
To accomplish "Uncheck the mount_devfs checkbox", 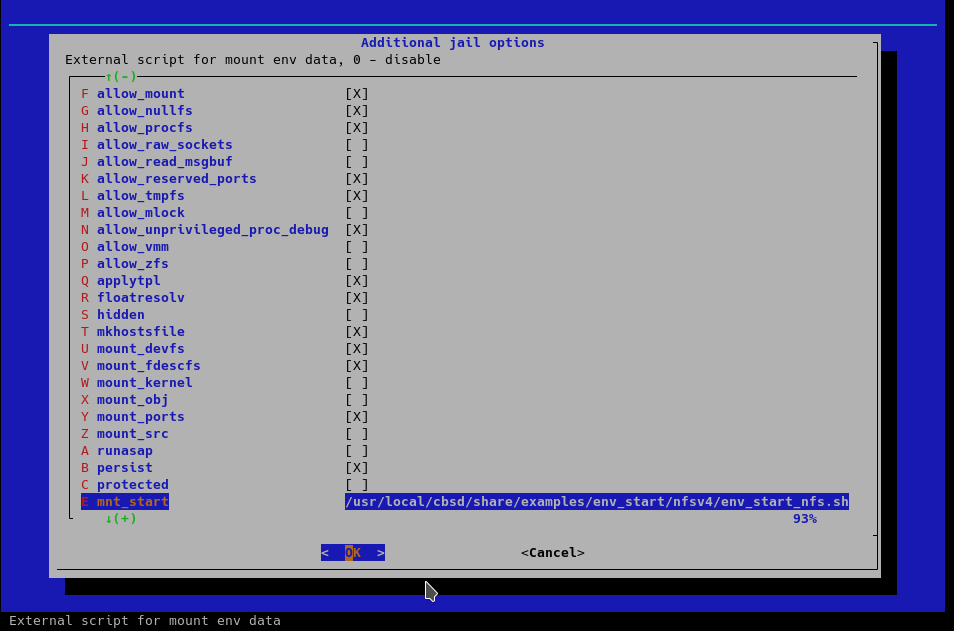I will click(x=357, y=349).
